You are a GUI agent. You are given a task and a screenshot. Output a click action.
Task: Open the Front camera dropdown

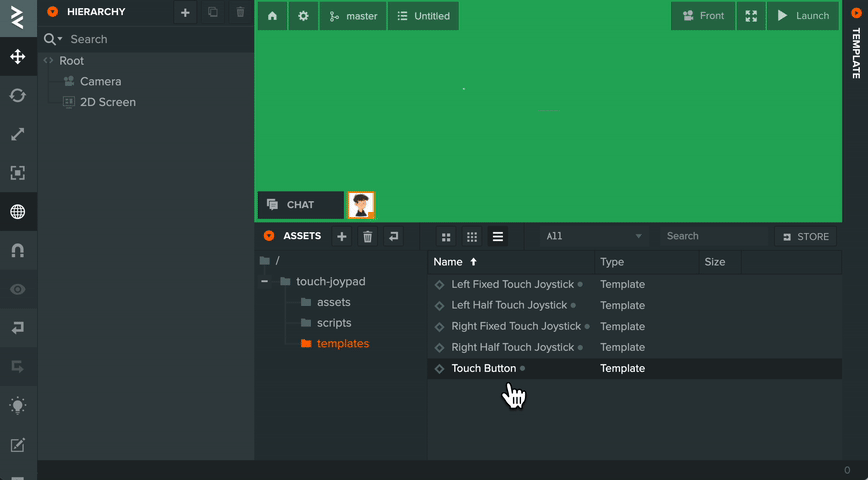(x=703, y=16)
